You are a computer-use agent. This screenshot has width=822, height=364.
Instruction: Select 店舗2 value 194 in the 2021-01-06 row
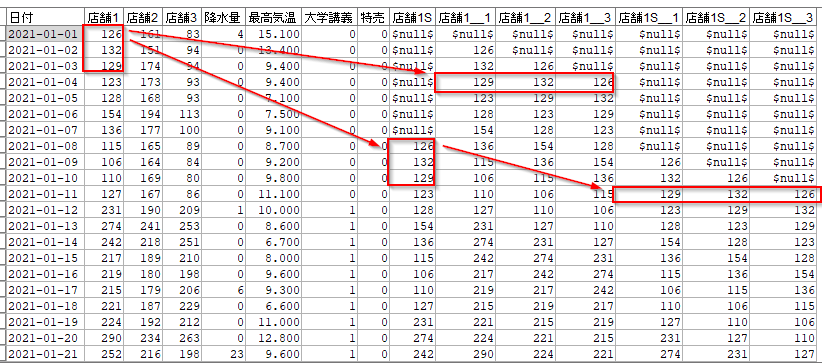click(x=143, y=114)
